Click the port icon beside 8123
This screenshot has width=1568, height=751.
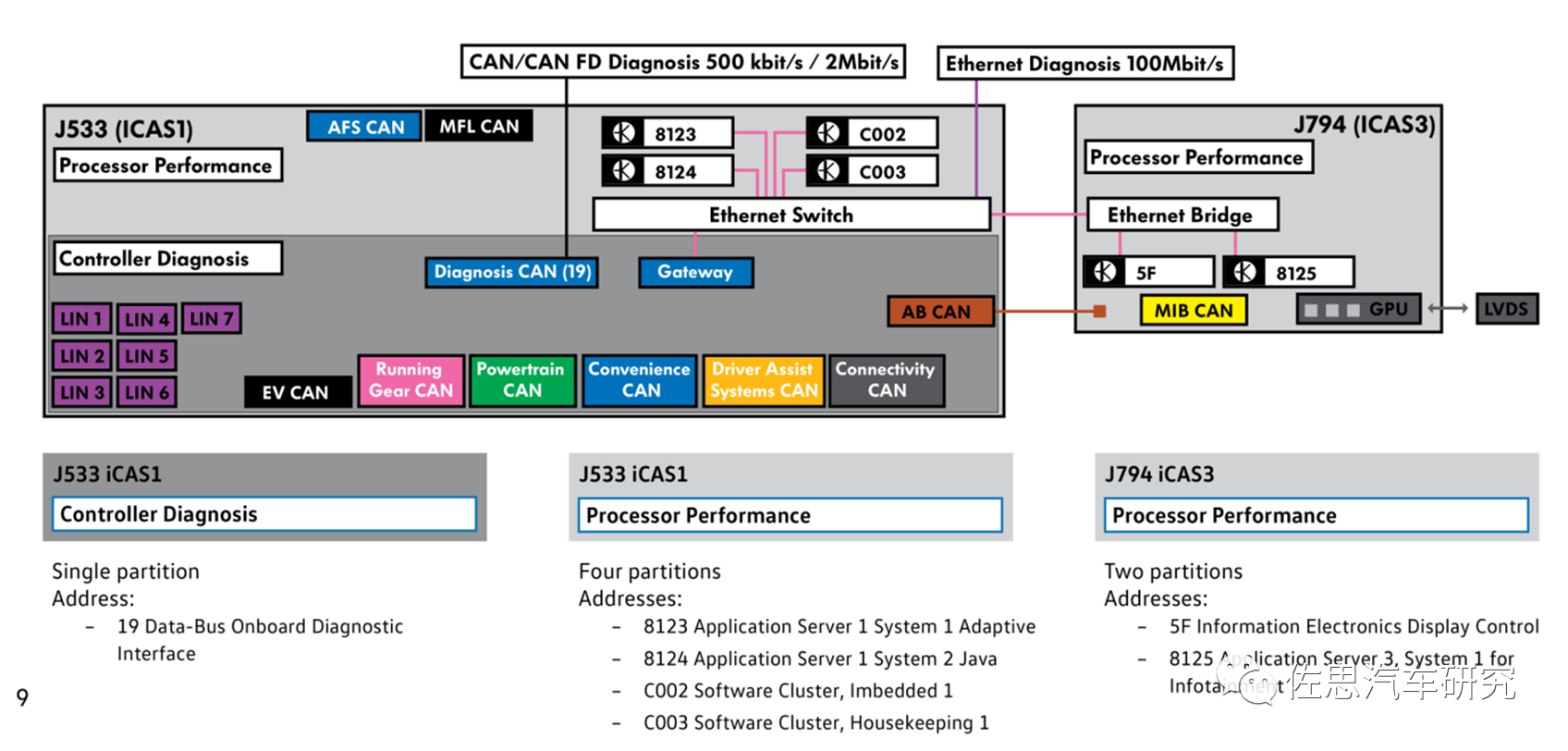(624, 133)
